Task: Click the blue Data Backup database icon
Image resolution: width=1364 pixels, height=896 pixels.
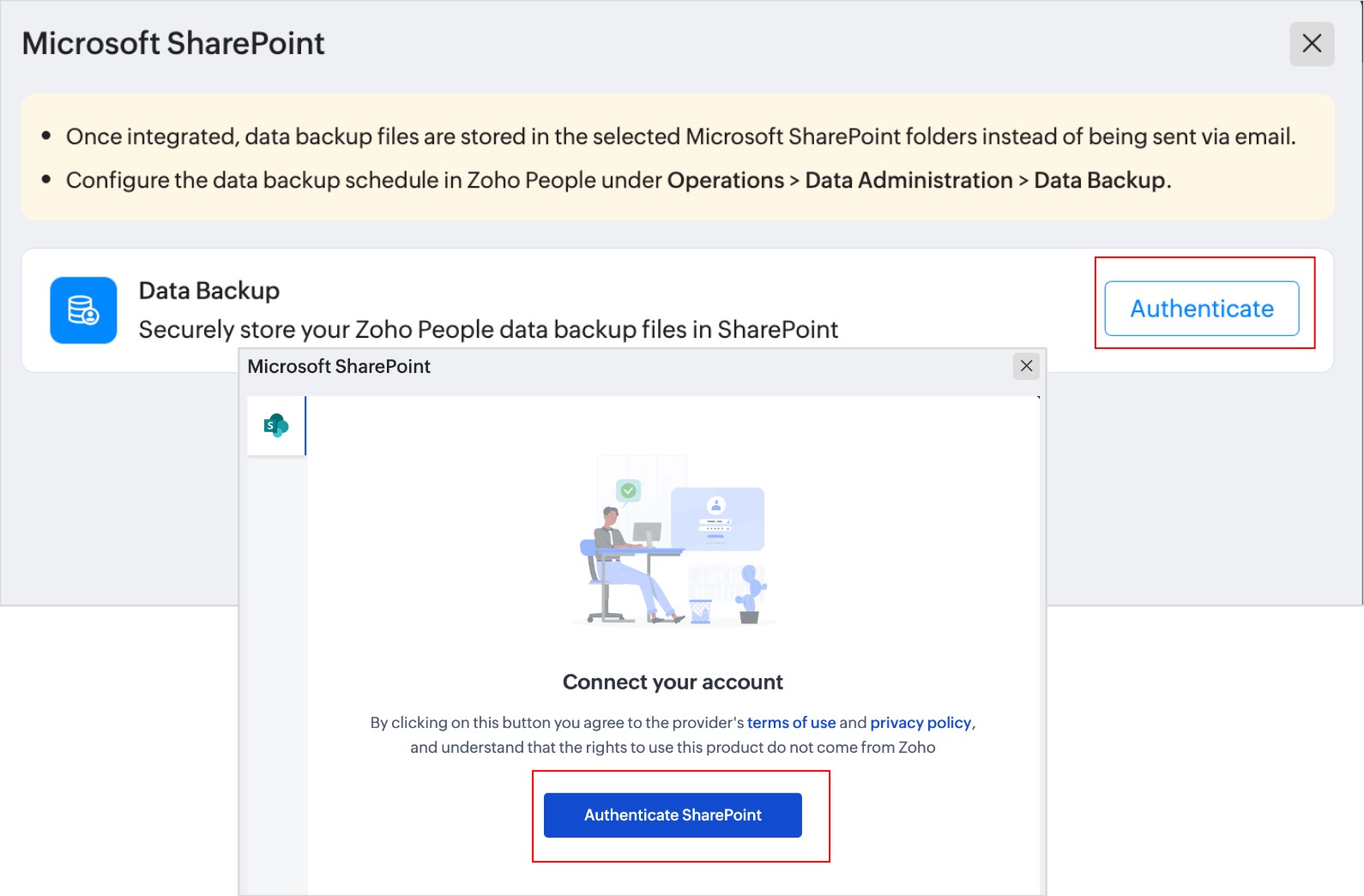Action: click(83, 310)
